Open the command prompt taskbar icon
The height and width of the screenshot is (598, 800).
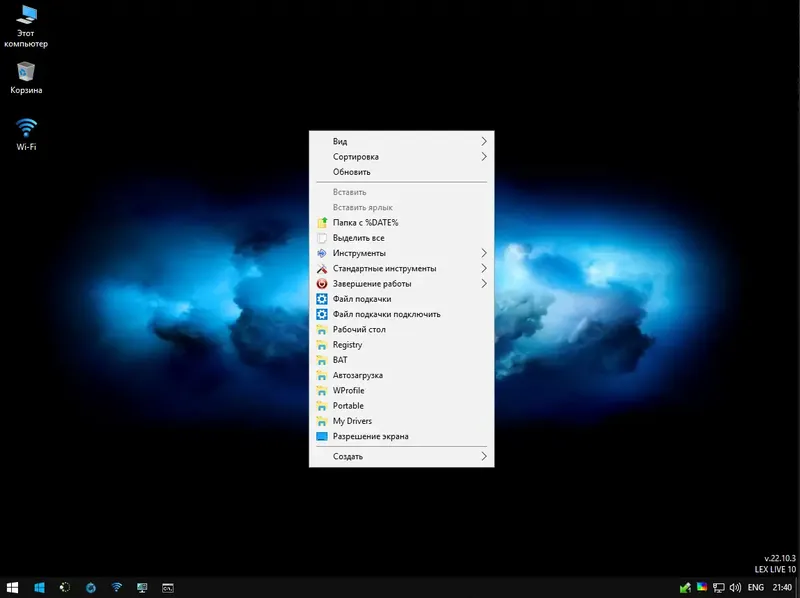[x=168, y=588]
